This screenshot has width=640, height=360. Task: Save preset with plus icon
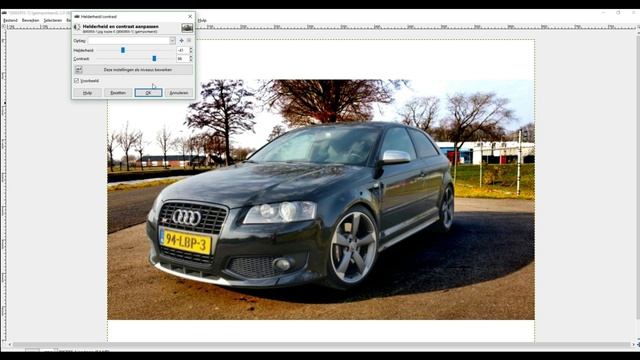pos(182,41)
